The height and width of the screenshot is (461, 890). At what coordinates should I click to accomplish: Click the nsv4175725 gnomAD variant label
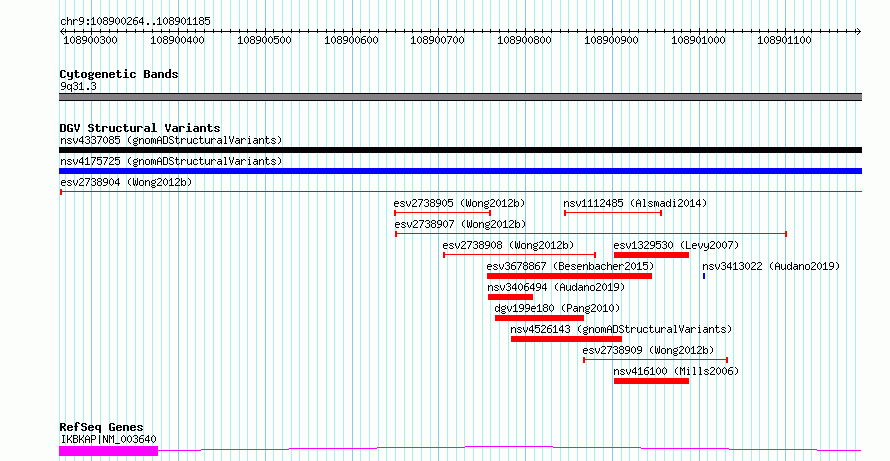pos(171,161)
